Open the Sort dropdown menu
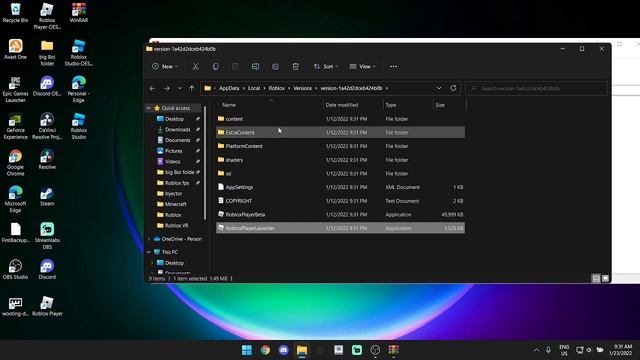 point(326,67)
